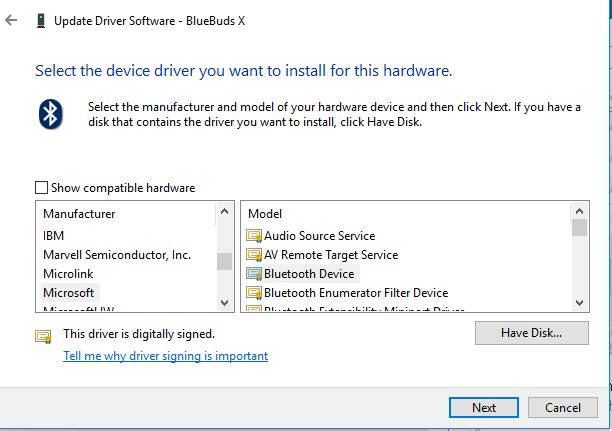The height and width of the screenshot is (431, 612).
Task: Select Bluetooth Device model
Action: pyautogui.click(x=309, y=274)
